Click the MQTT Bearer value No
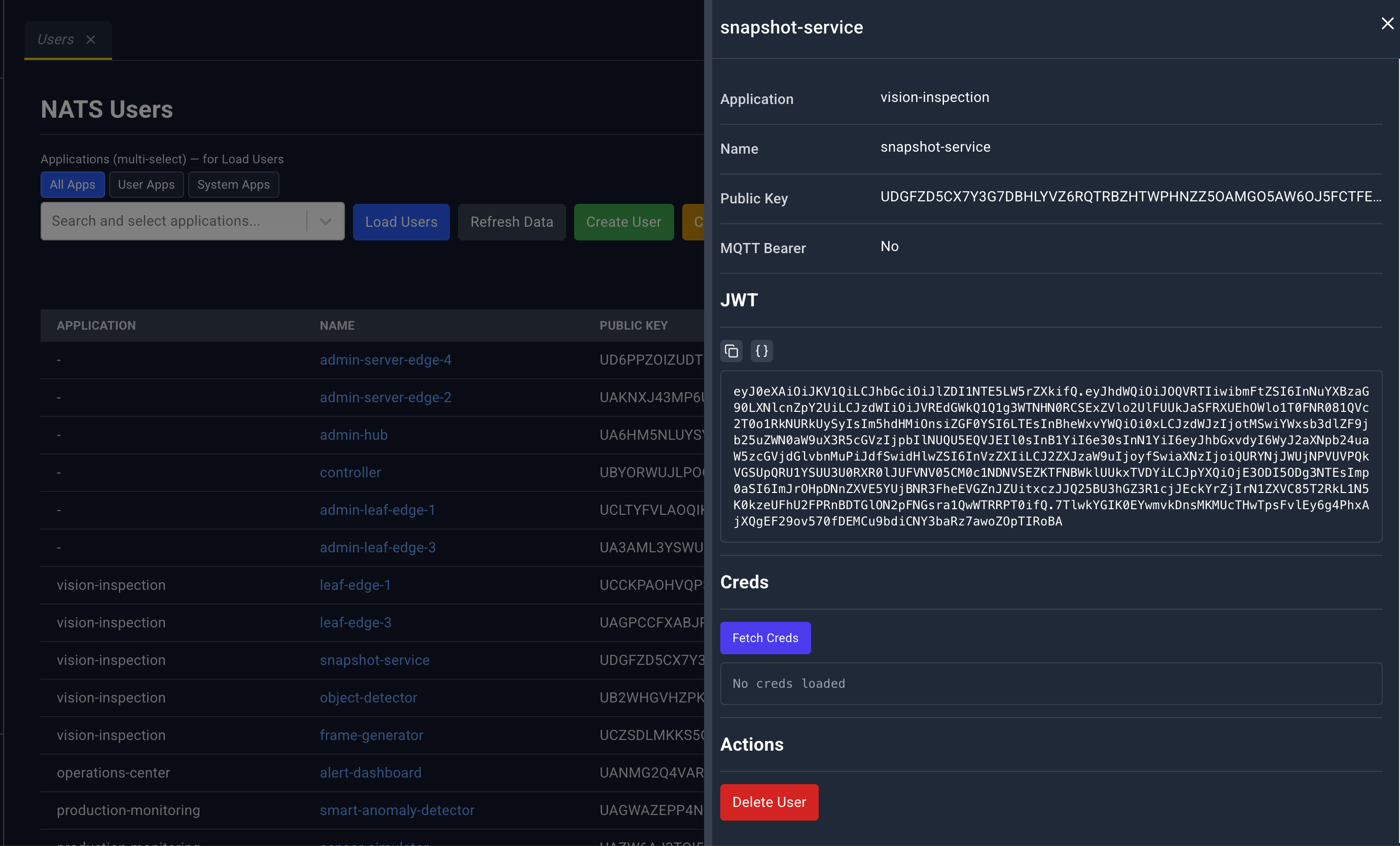The height and width of the screenshot is (846, 1400). [x=889, y=246]
